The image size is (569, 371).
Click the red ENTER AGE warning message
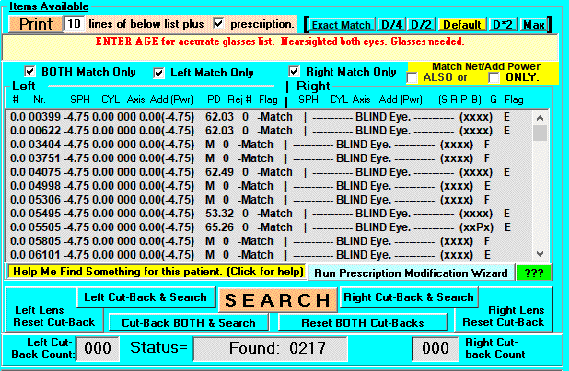click(280, 41)
